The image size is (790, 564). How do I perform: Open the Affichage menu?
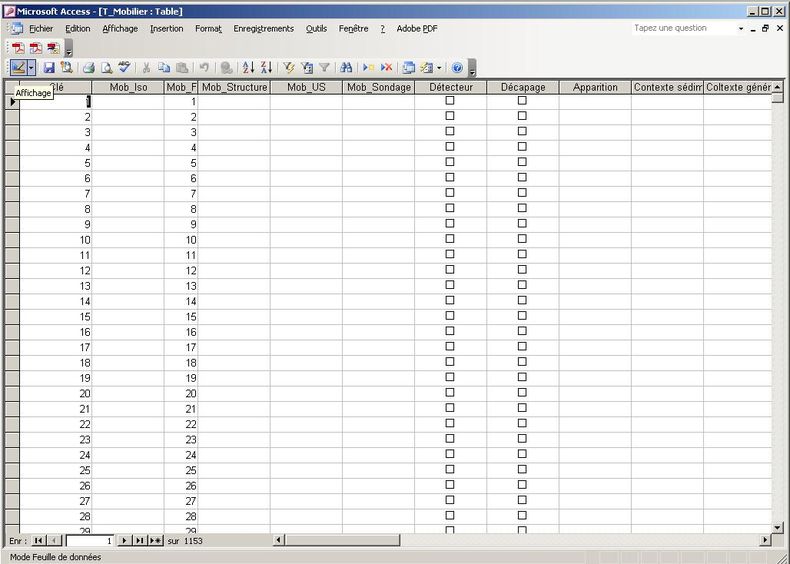click(x=120, y=29)
